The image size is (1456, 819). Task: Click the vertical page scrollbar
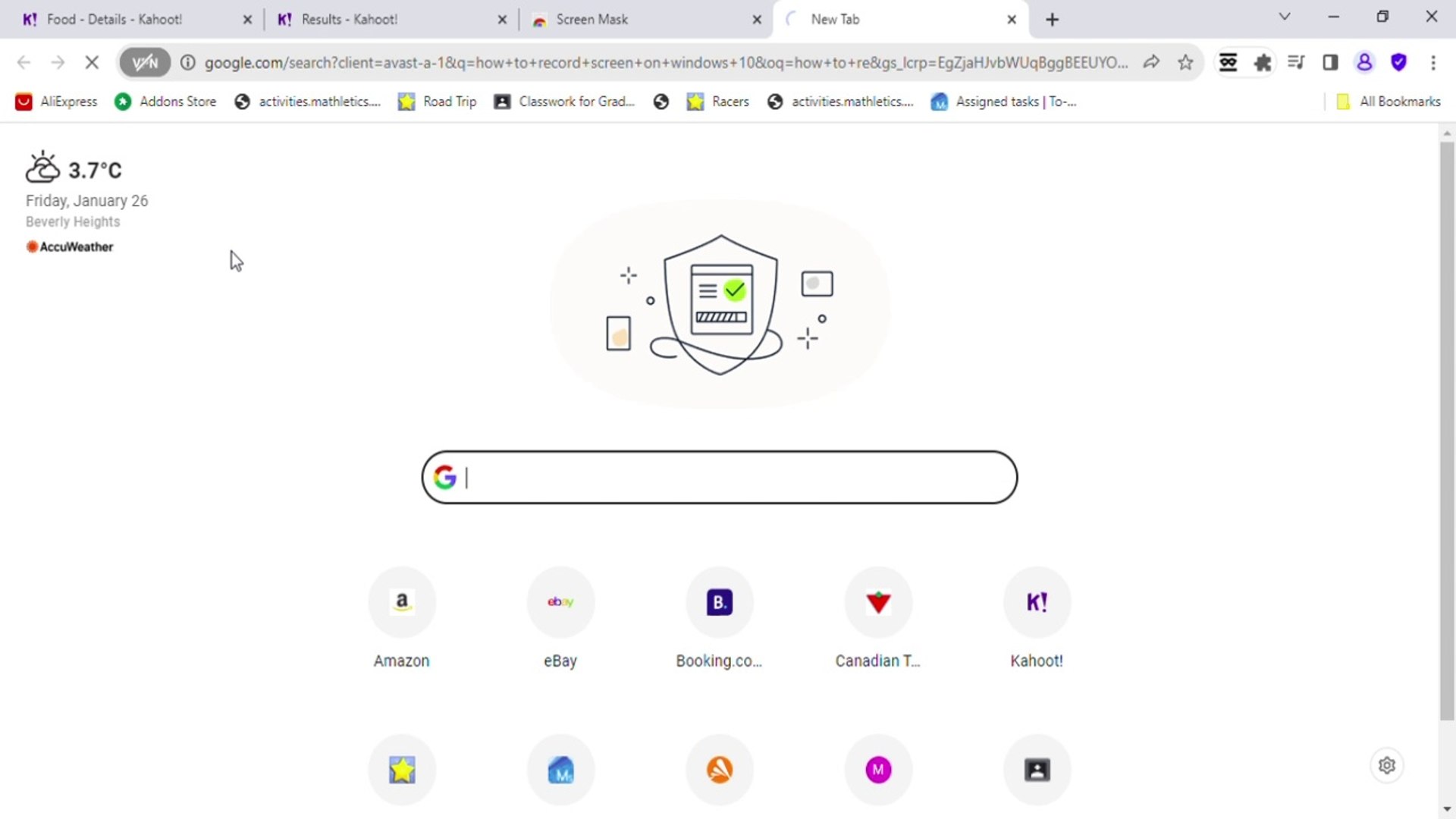1447,431
